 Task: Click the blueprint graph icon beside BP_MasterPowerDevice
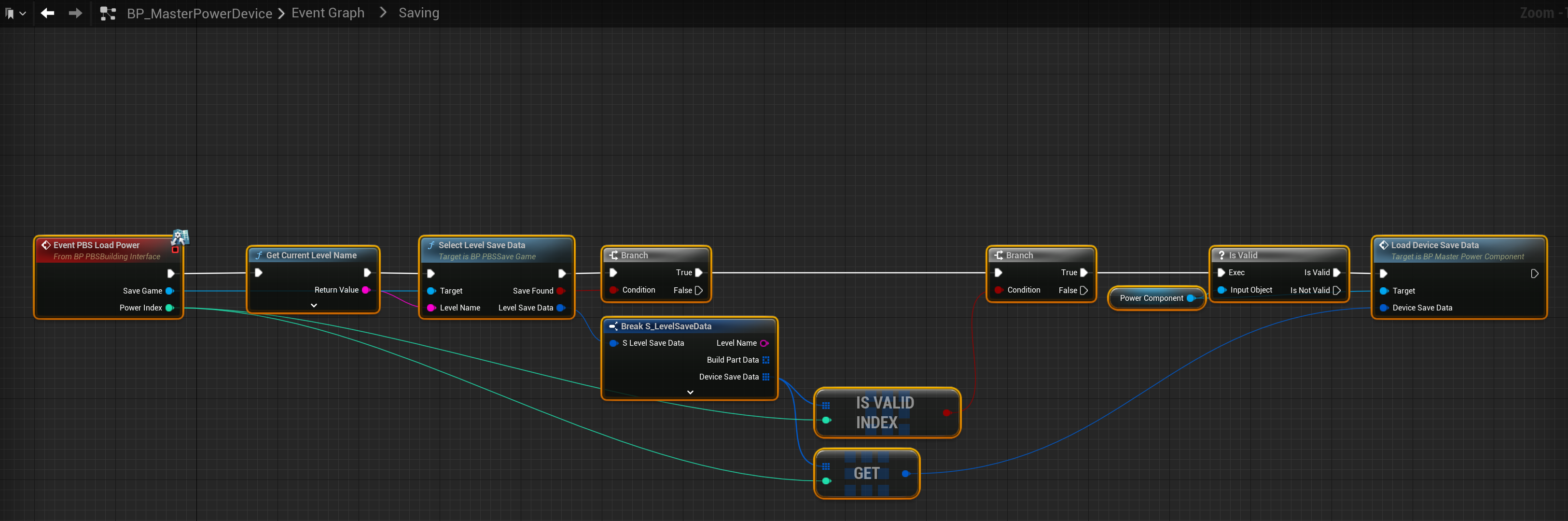[108, 14]
